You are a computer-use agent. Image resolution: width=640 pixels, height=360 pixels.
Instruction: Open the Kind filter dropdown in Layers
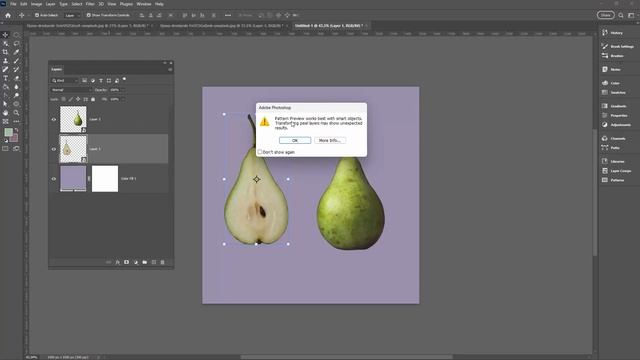point(64,81)
